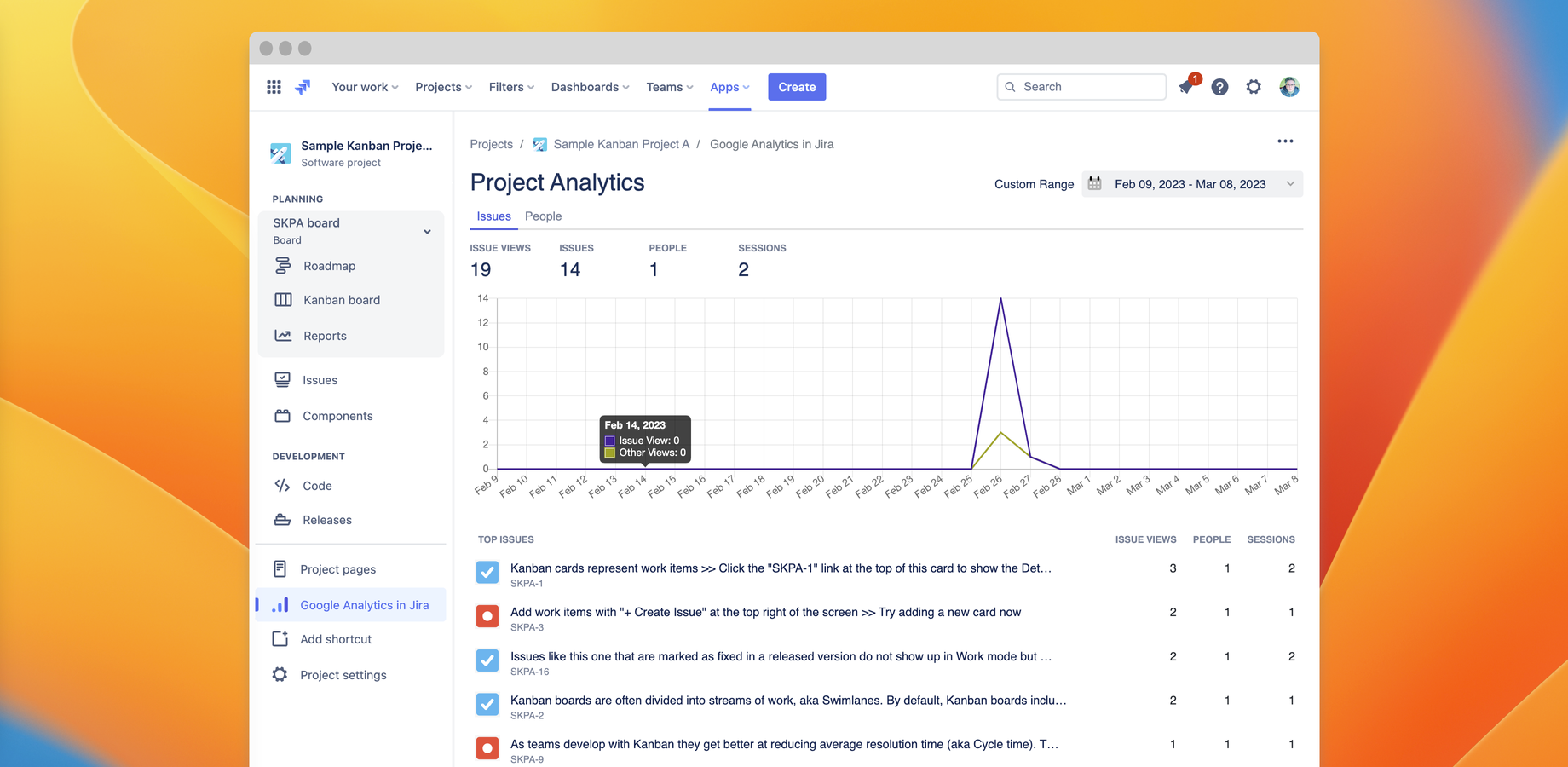Switch to the Issues tab
1568x767 pixels.
[x=494, y=216]
